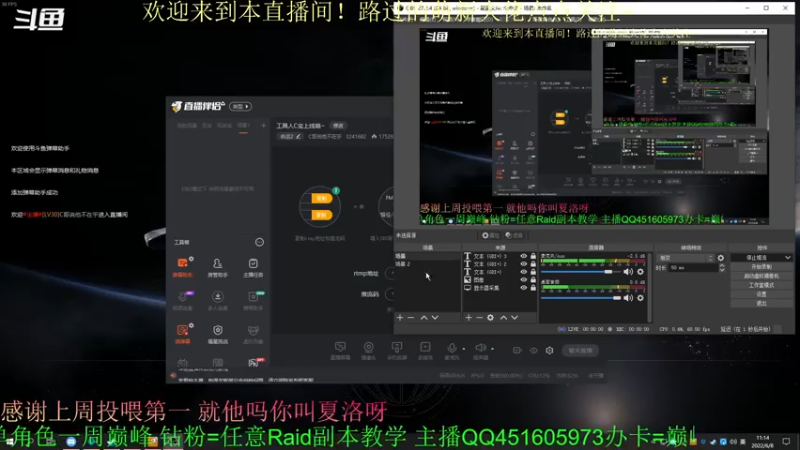Open 属性 properties tab in OBS
The image size is (800, 450).
[491, 235]
